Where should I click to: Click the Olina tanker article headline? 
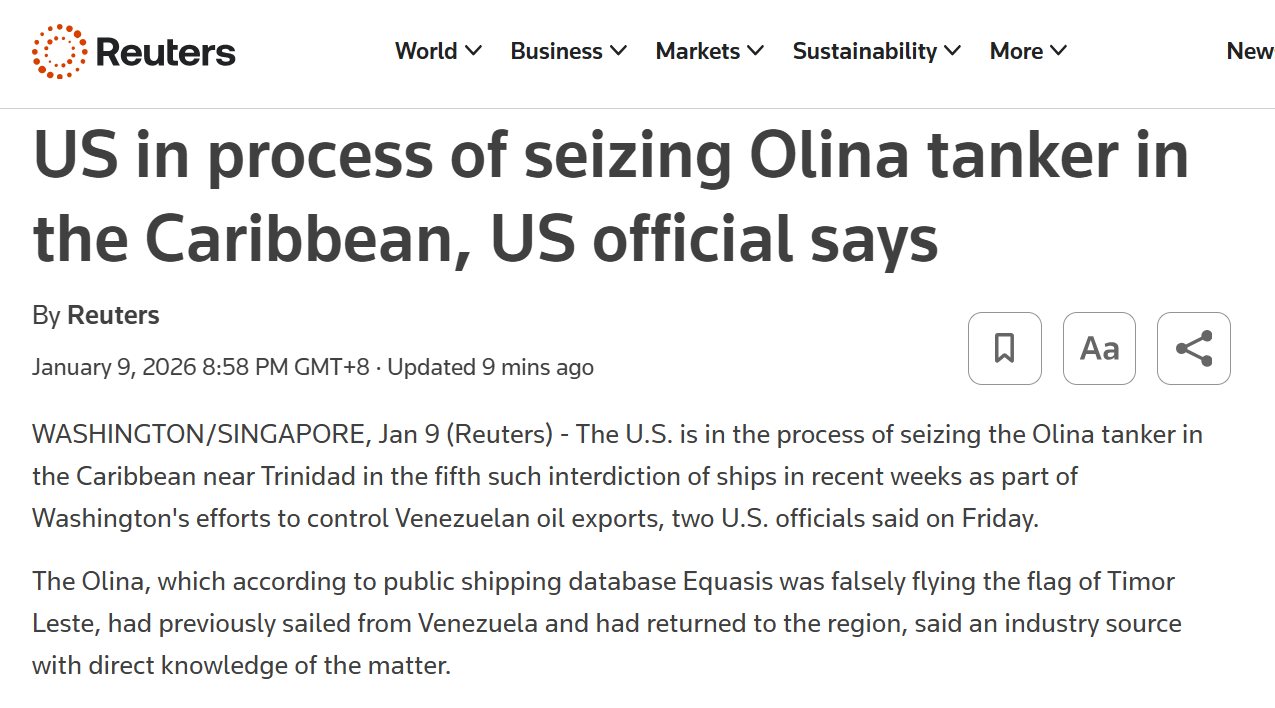(610, 197)
